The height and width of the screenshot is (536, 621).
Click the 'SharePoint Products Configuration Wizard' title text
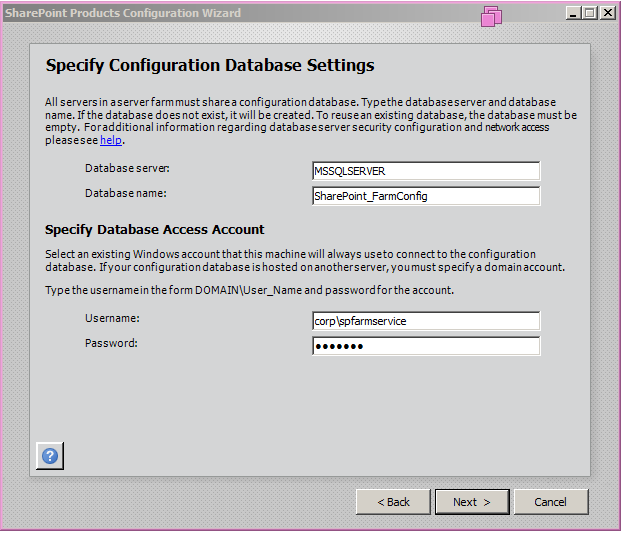(123, 13)
